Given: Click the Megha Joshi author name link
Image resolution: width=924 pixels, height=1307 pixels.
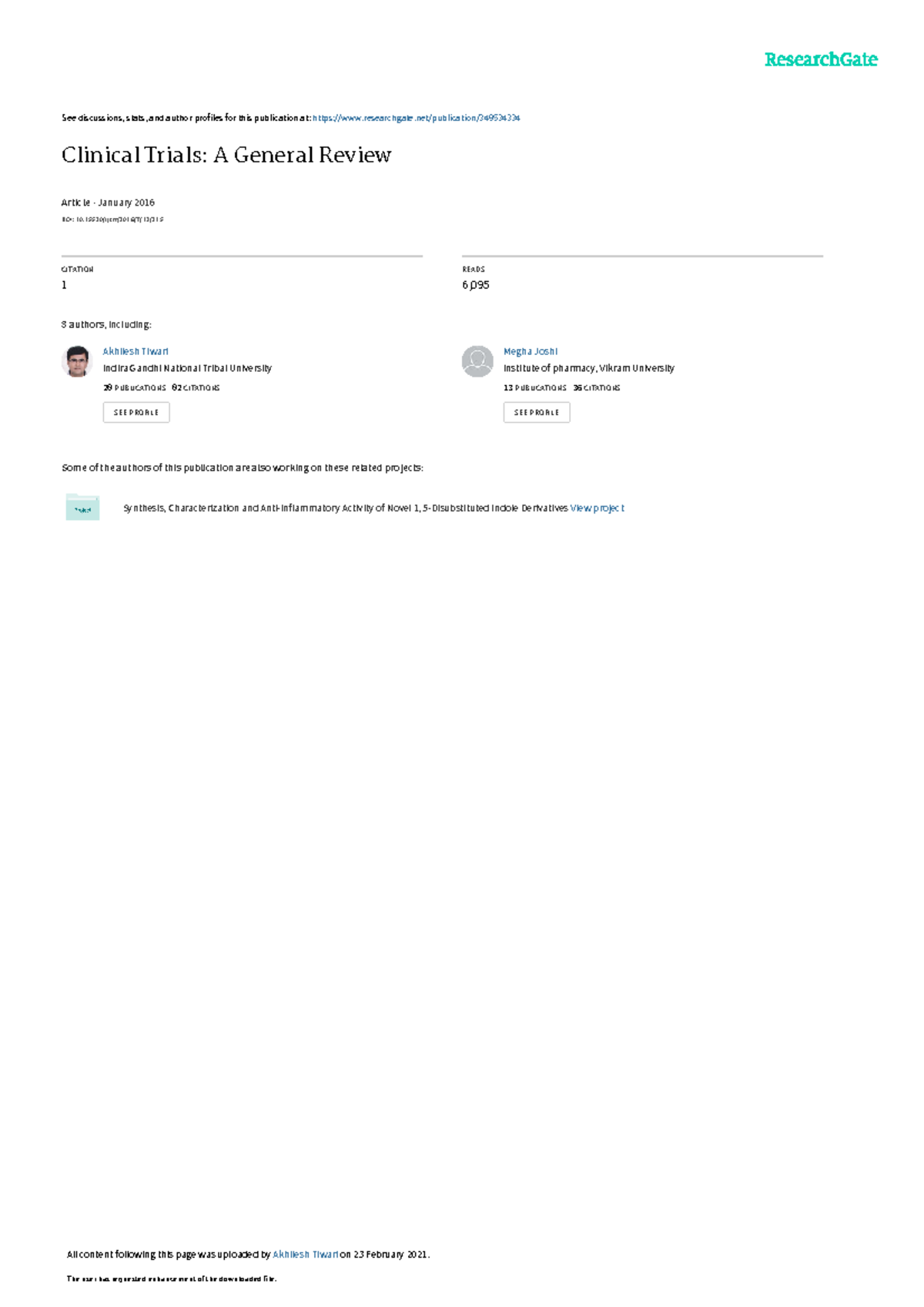Looking at the screenshot, I should tap(531, 351).
